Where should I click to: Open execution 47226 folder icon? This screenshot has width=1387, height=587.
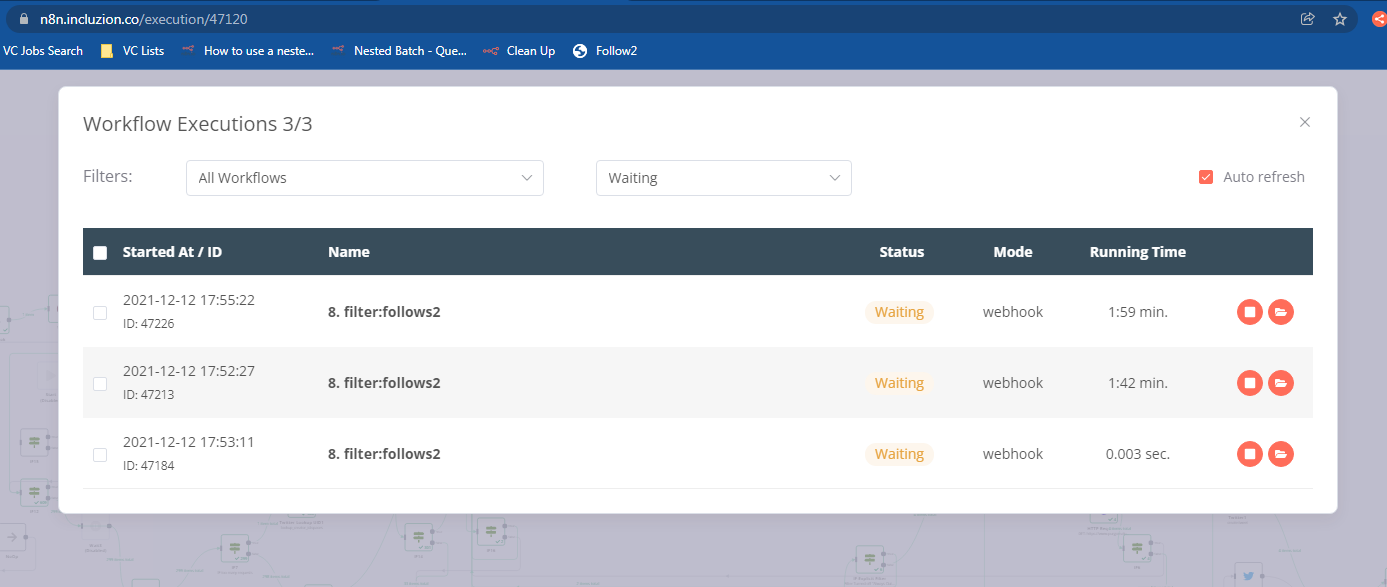coord(1280,312)
